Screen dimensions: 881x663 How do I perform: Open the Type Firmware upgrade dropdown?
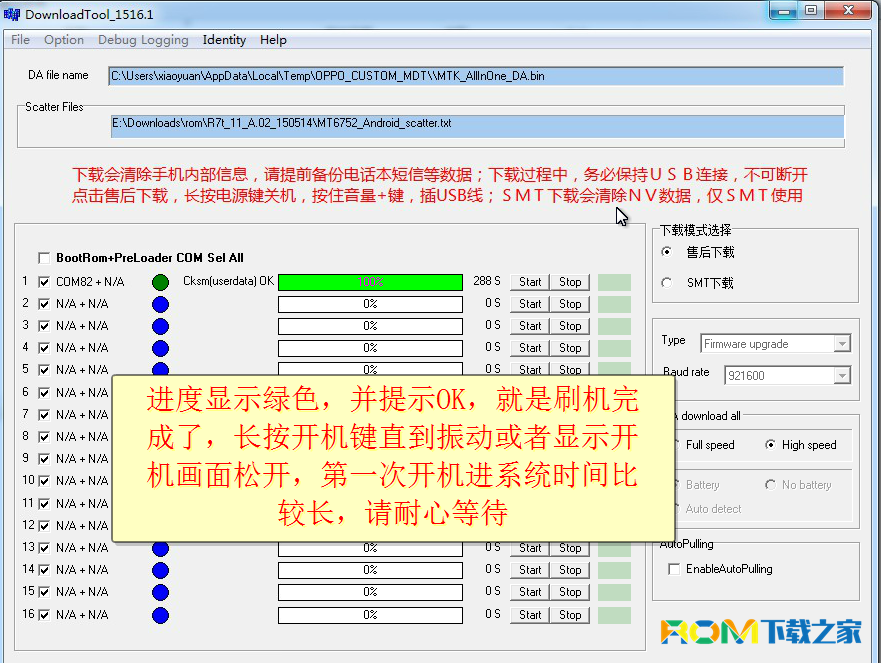point(842,343)
